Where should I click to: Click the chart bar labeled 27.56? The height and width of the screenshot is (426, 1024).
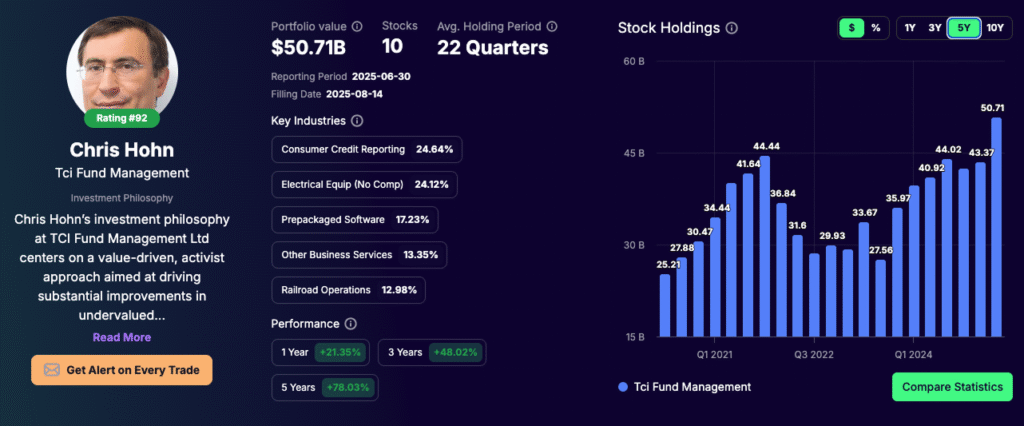pos(881,298)
